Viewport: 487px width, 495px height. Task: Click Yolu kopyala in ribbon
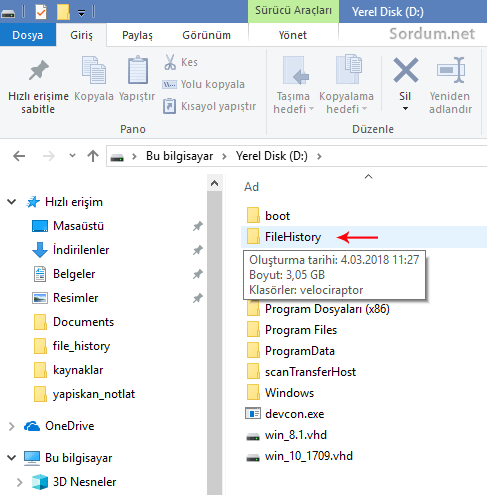(204, 84)
